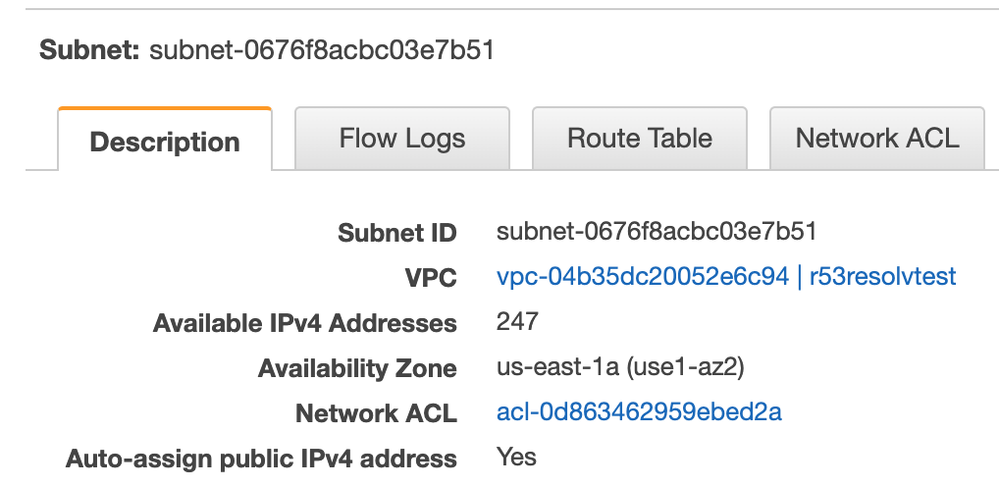This screenshot has height=499, width=999.
Task: Click the Network ACL label beside the acl link
Action: (376, 414)
